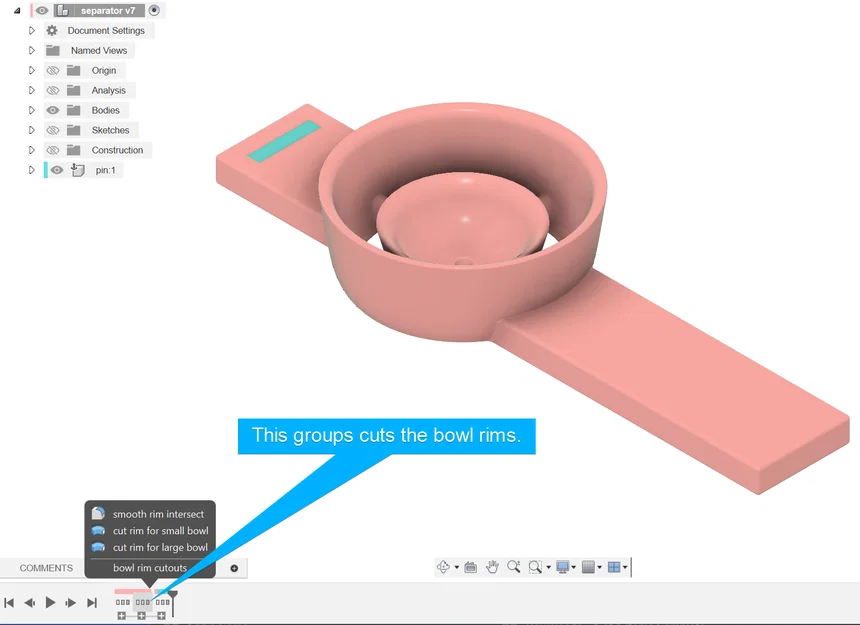This screenshot has width=860, height=625.
Task: Select the Zoom tool
Action: 514,566
